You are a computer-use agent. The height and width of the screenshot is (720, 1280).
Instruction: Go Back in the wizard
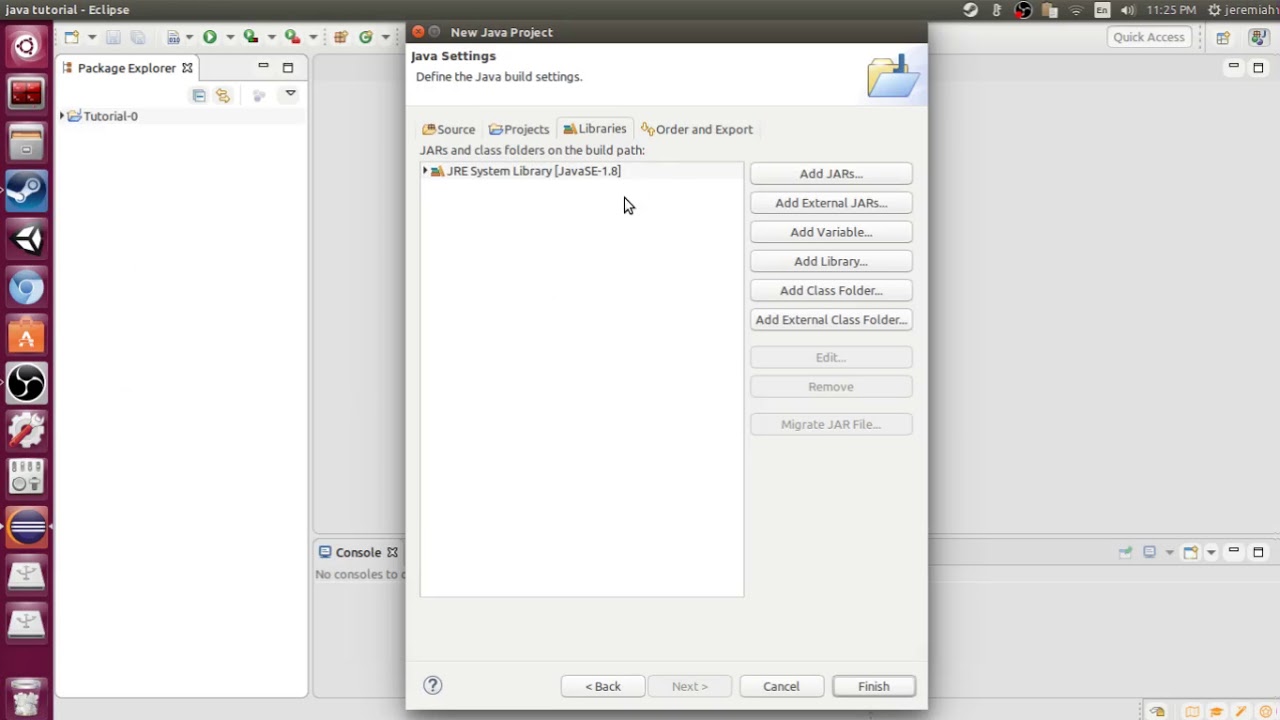point(603,686)
